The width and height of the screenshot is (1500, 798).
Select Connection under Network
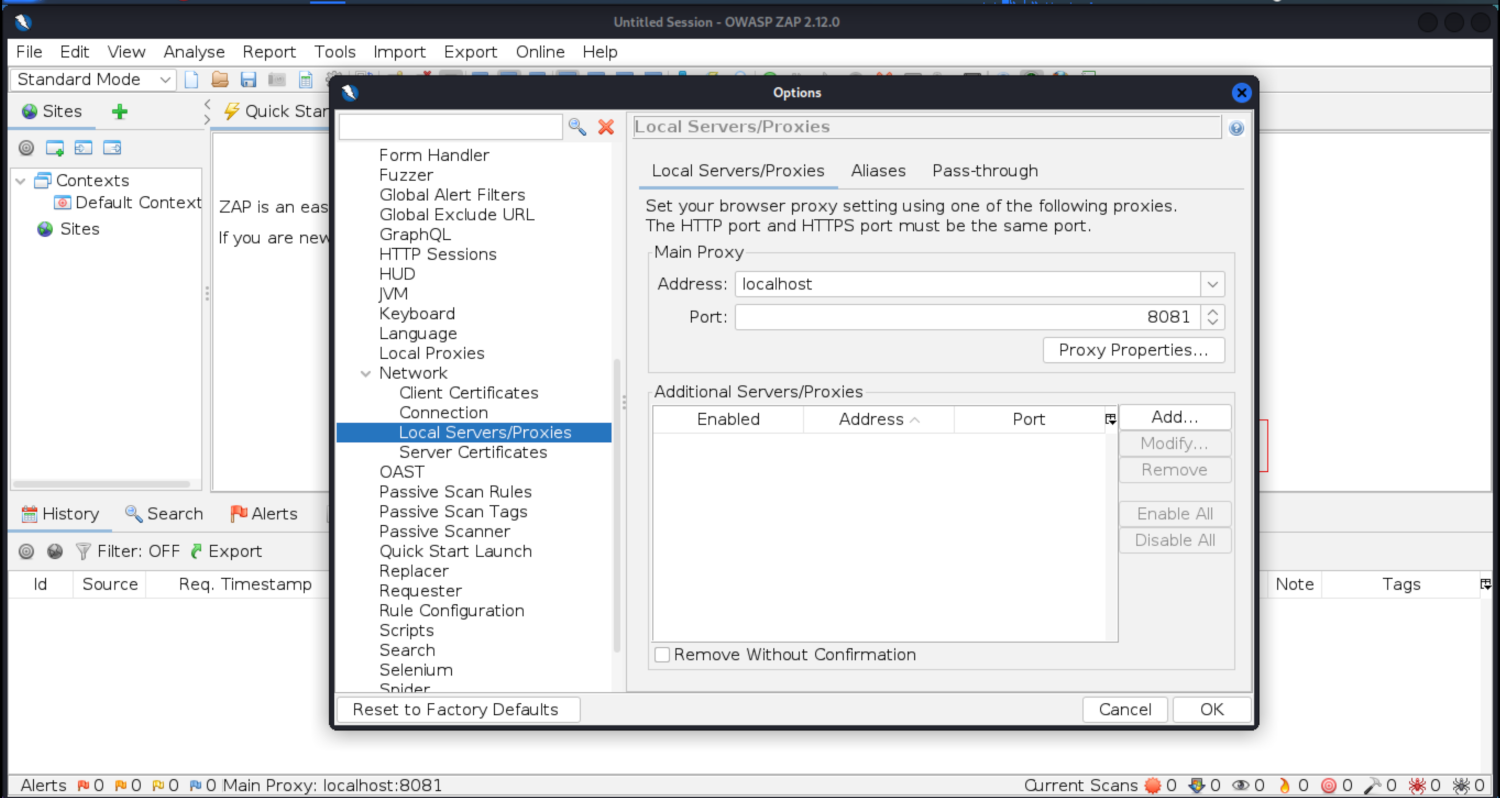[x=443, y=413]
